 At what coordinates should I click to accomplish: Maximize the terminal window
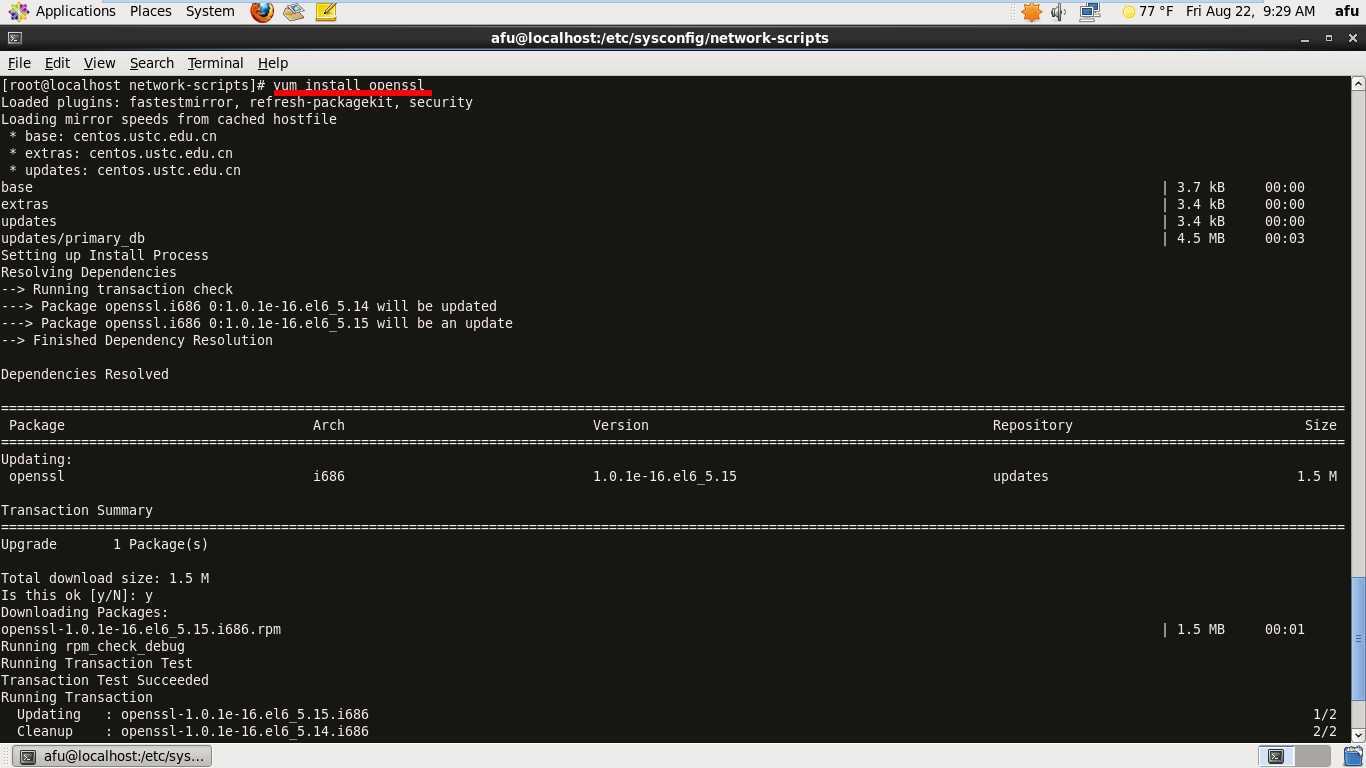(x=1330, y=38)
